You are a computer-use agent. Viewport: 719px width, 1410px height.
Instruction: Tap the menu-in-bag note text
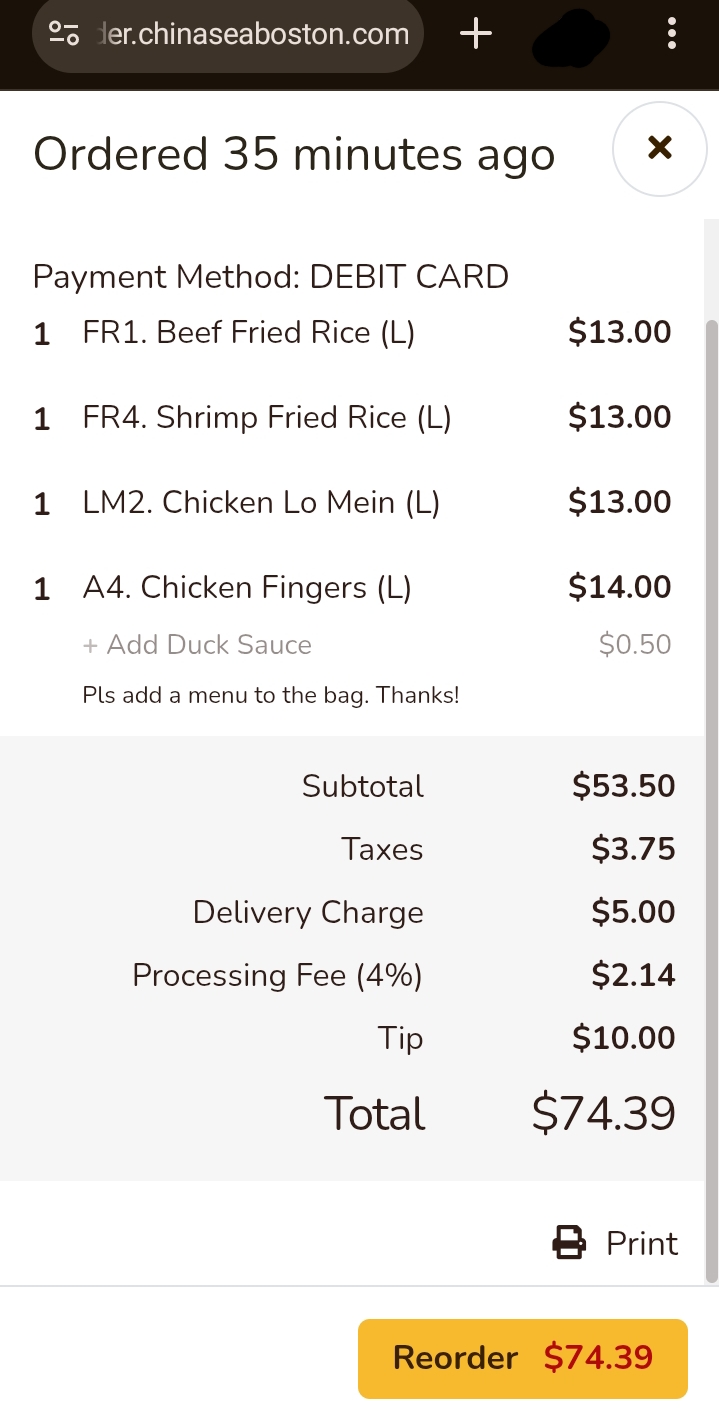(x=270, y=695)
